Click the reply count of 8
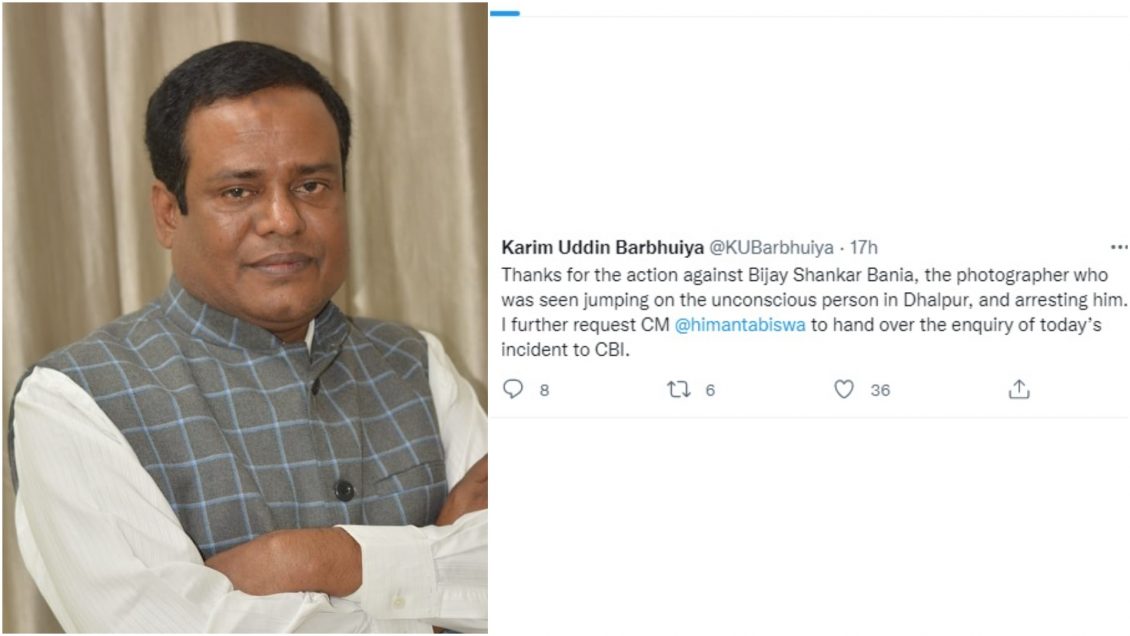Image resolution: width=1130 pixels, height=636 pixels. [544, 390]
